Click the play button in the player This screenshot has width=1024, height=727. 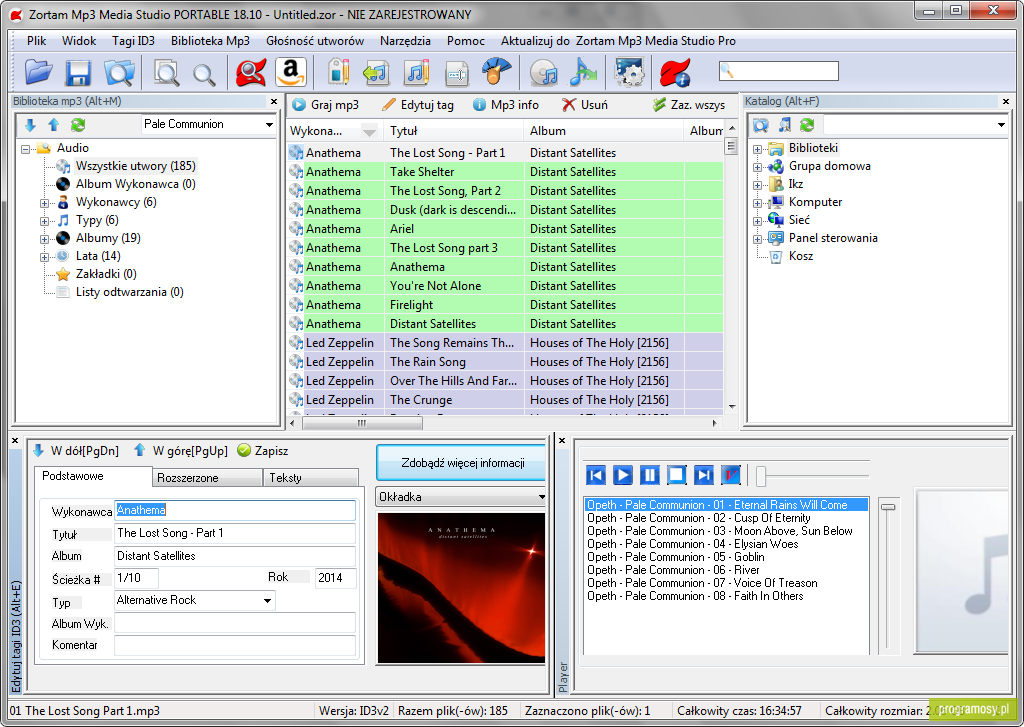623,475
